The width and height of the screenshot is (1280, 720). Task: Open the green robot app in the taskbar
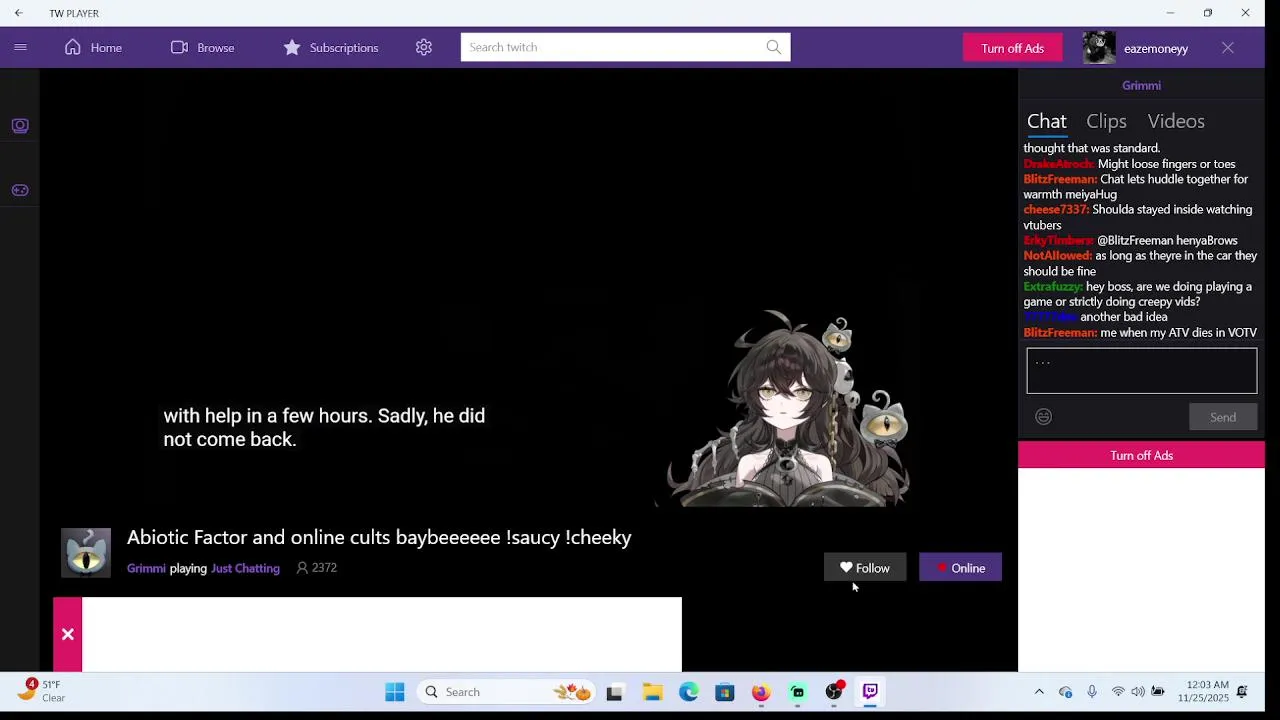(x=798, y=692)
